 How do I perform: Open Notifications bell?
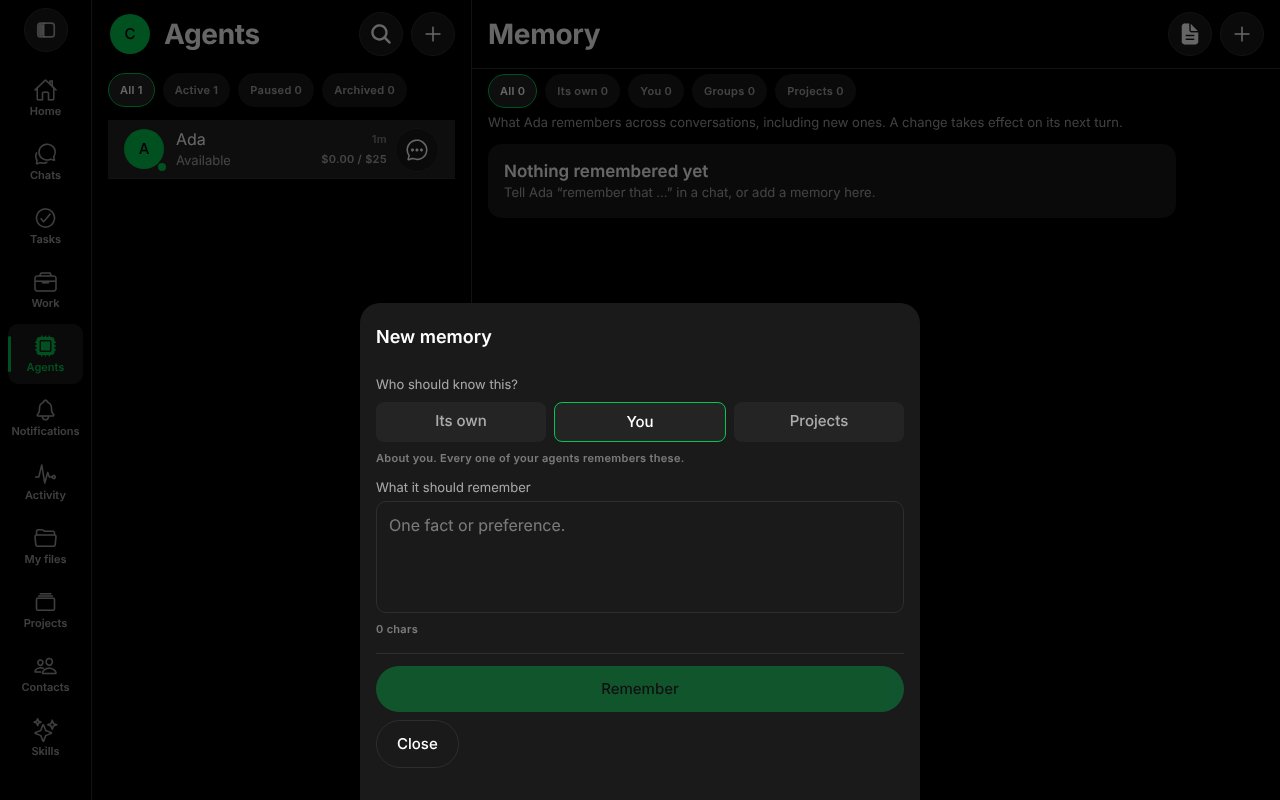click(45, 418)
